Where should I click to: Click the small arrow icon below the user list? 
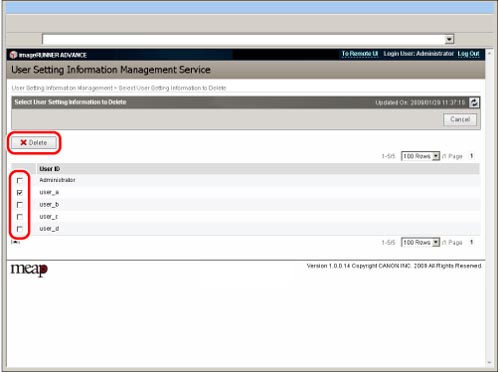pos(15,242)
